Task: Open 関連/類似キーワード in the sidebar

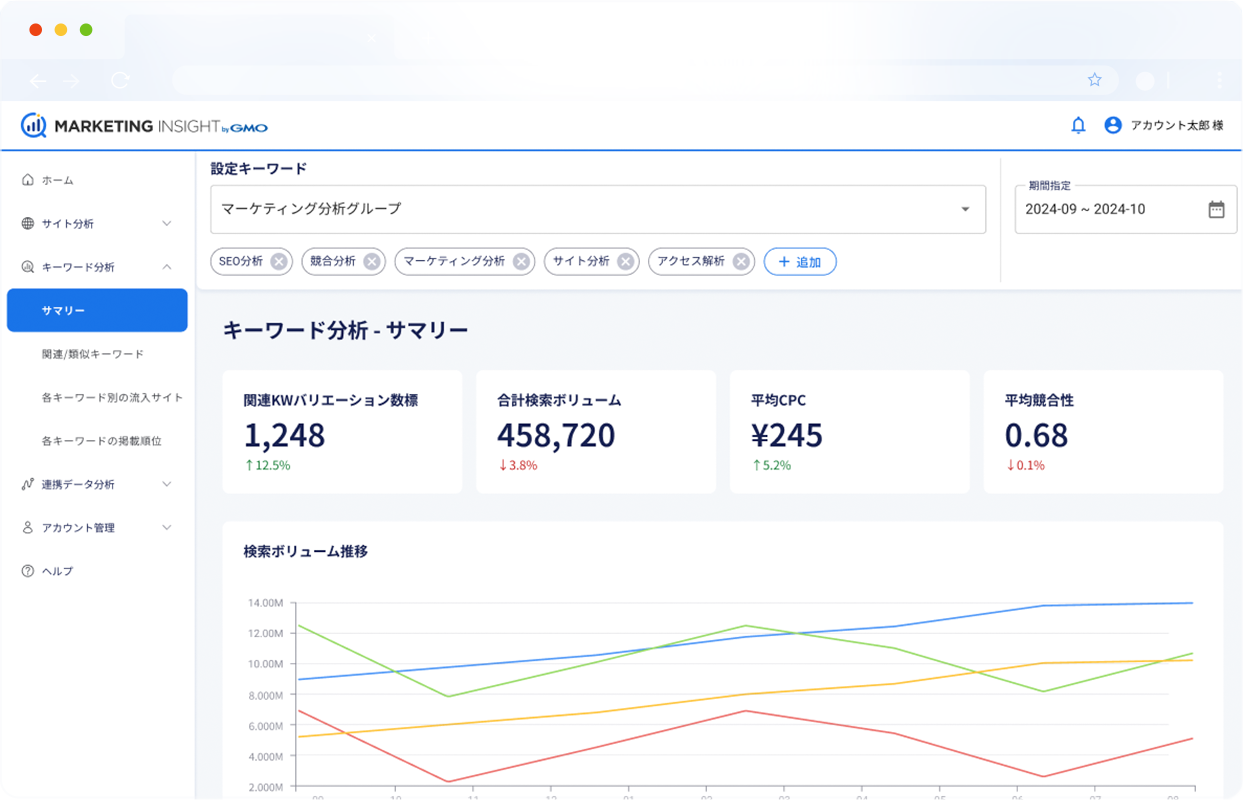Action: point(93,354)
